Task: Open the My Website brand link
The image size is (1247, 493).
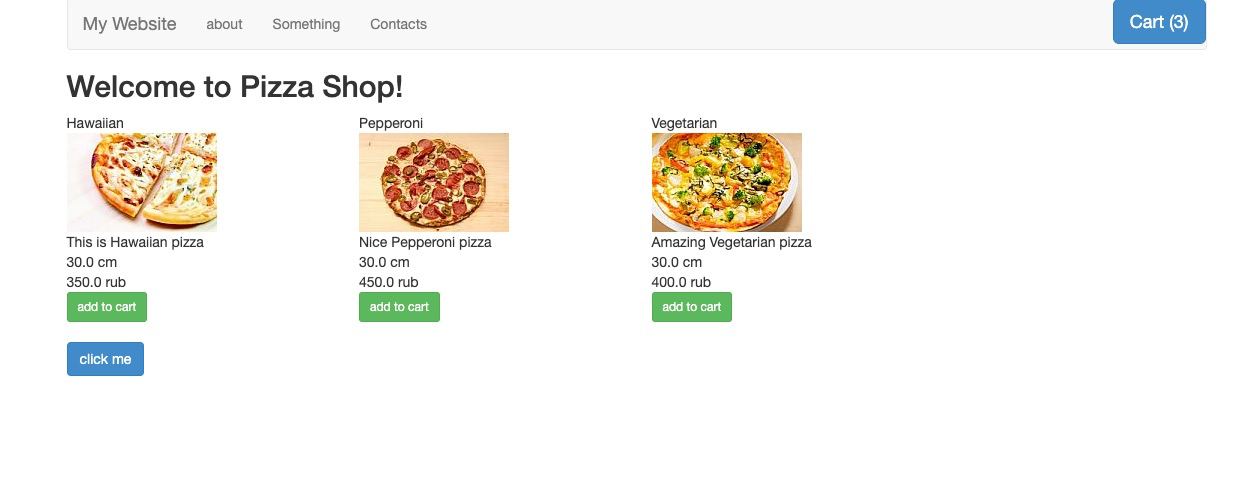Action: [x=129, y=24]
